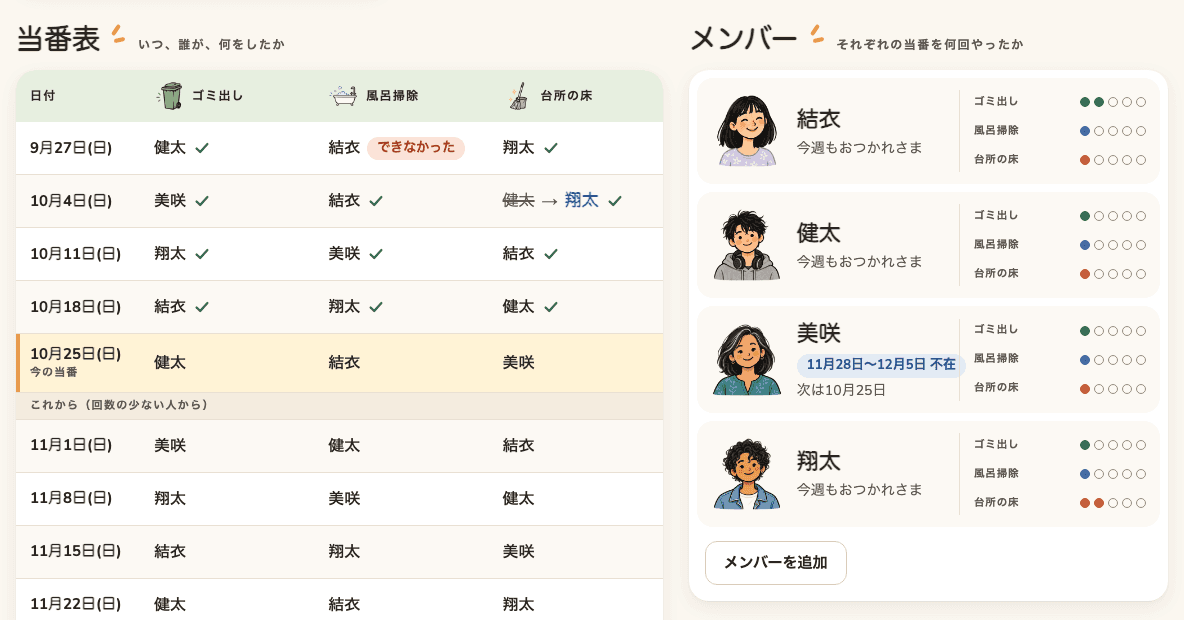The width and height of the screenshot is (1184, 620).
Task: Click the checkmark next to 翔太 on 9月27日
Action: click(551, 148)
